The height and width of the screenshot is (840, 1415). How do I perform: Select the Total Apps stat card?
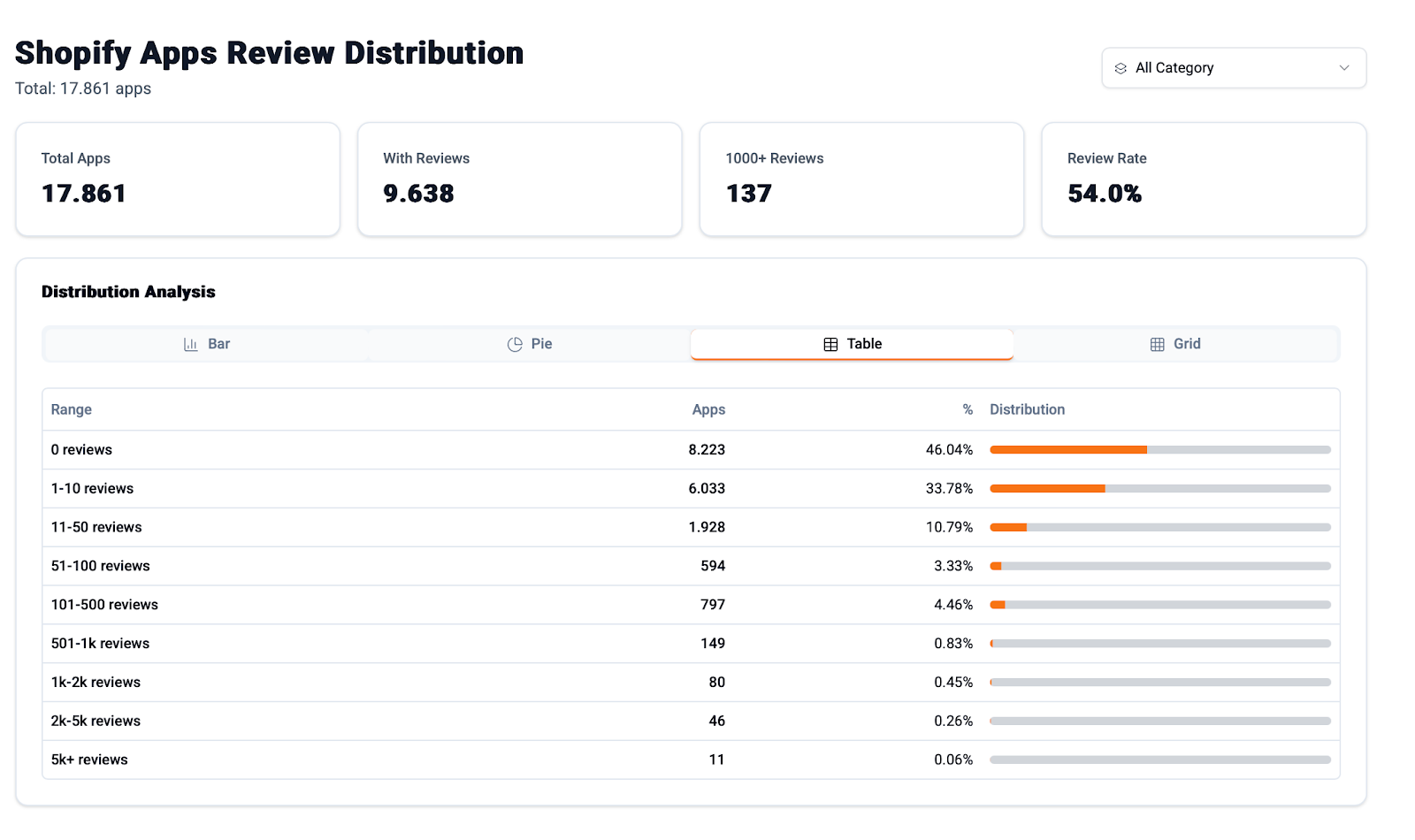tap(178, 179)
